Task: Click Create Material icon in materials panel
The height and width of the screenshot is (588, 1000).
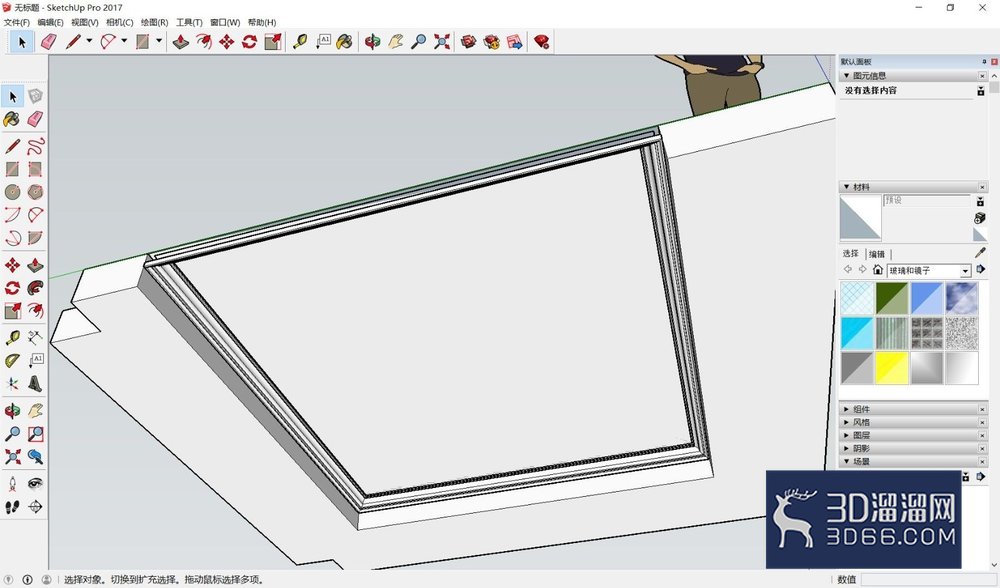Action: tap(980, 219)
